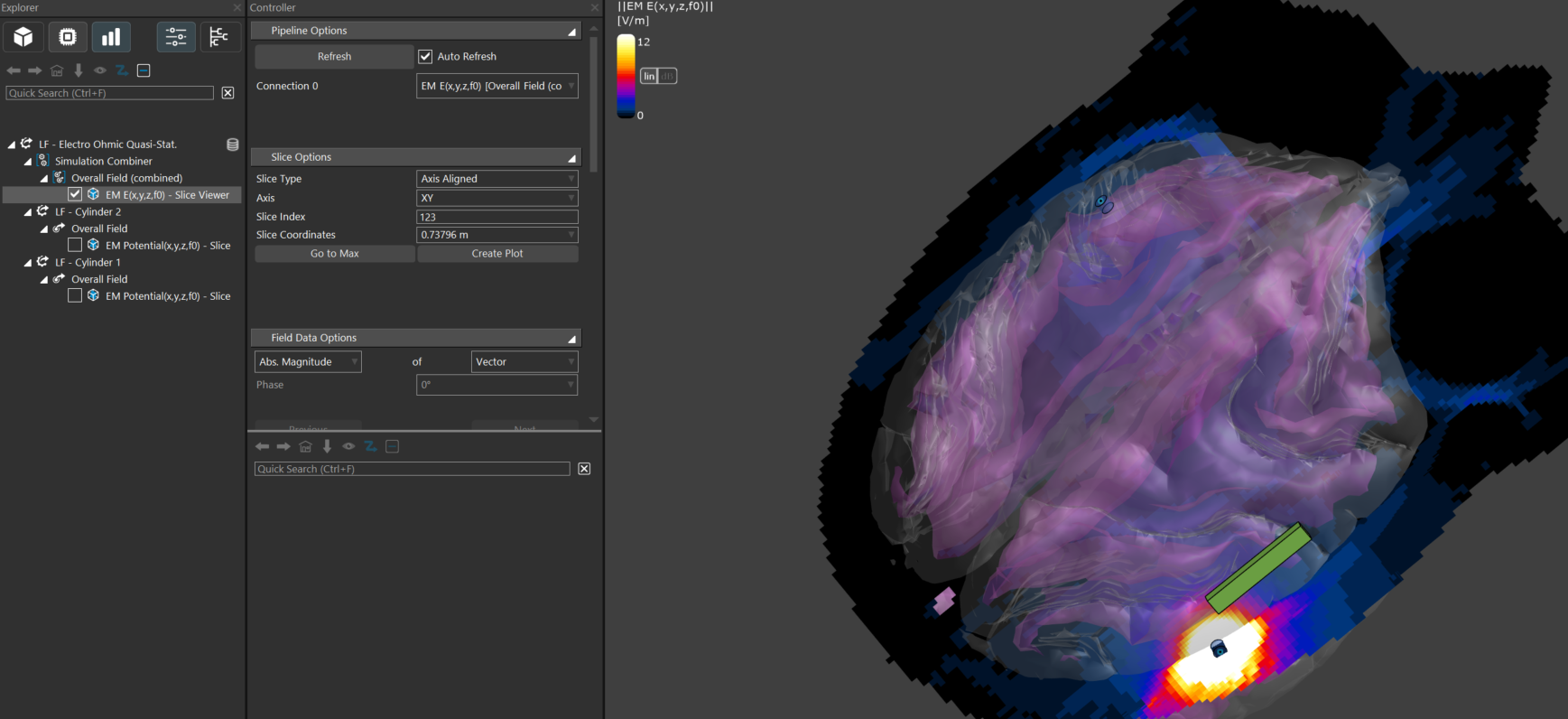Select EM E(x,y,z,f0) - Slice Viewer row
The height and width of the screenshot is (719, 1568).
click(x=122, y=194)
